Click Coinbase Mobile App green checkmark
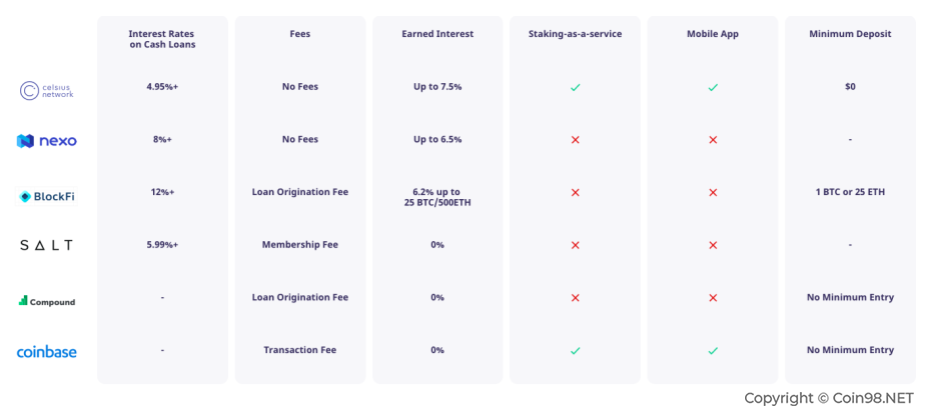Screen dimensions: 930x412 tap(713, 350)
